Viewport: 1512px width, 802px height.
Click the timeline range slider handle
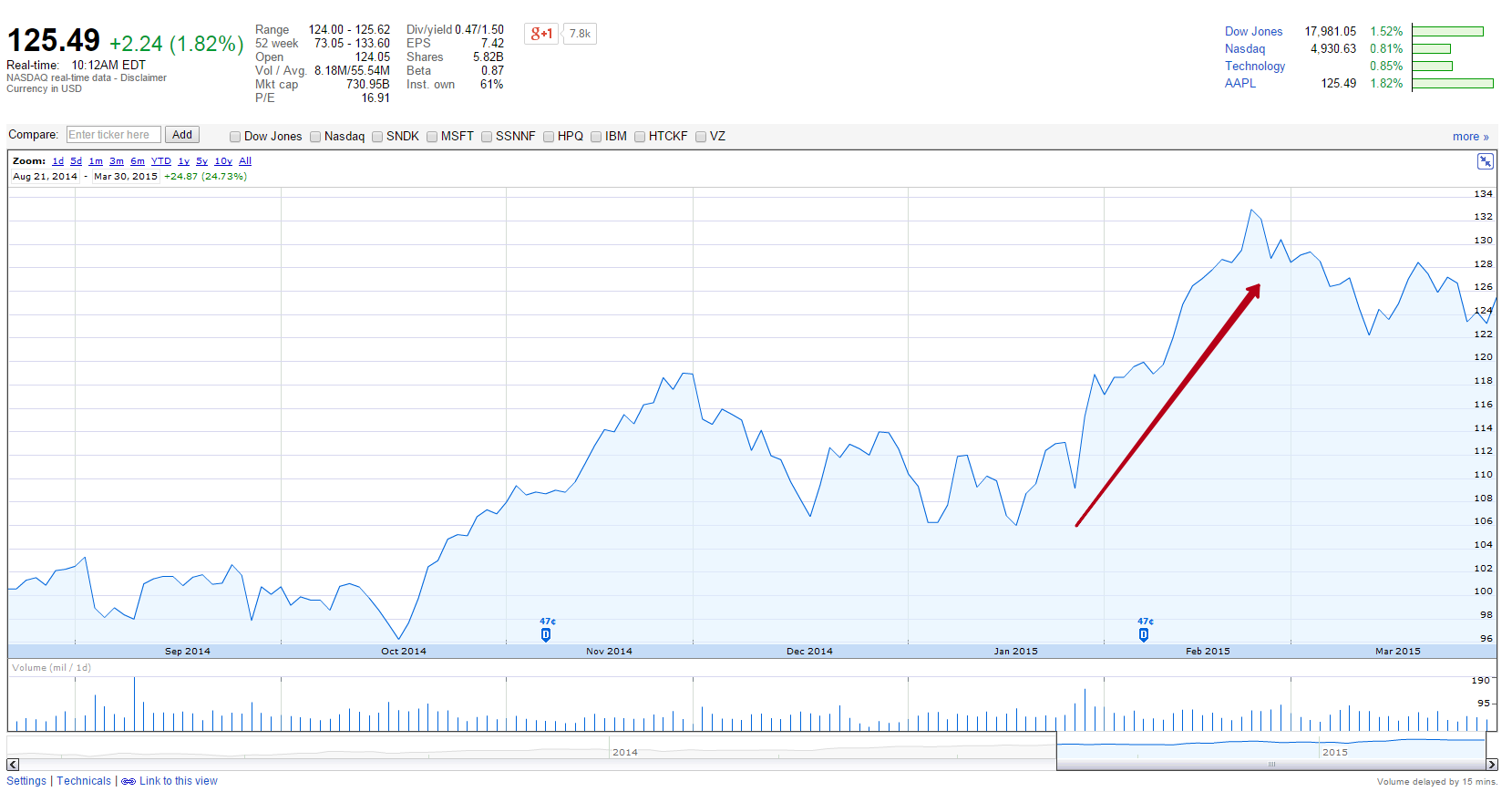tap(1271, 765)
